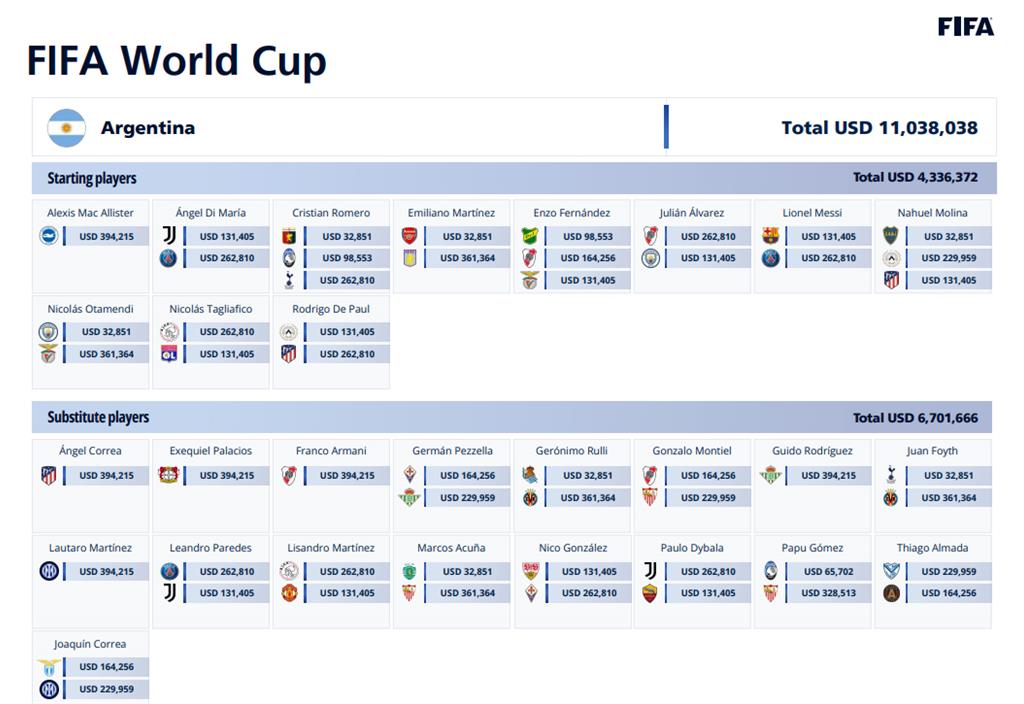Viewport: 1024px width, 704px height.
Task: Click the Lyon crest under Nicolás Tagliafico
Action: click(x=169, y=354)
